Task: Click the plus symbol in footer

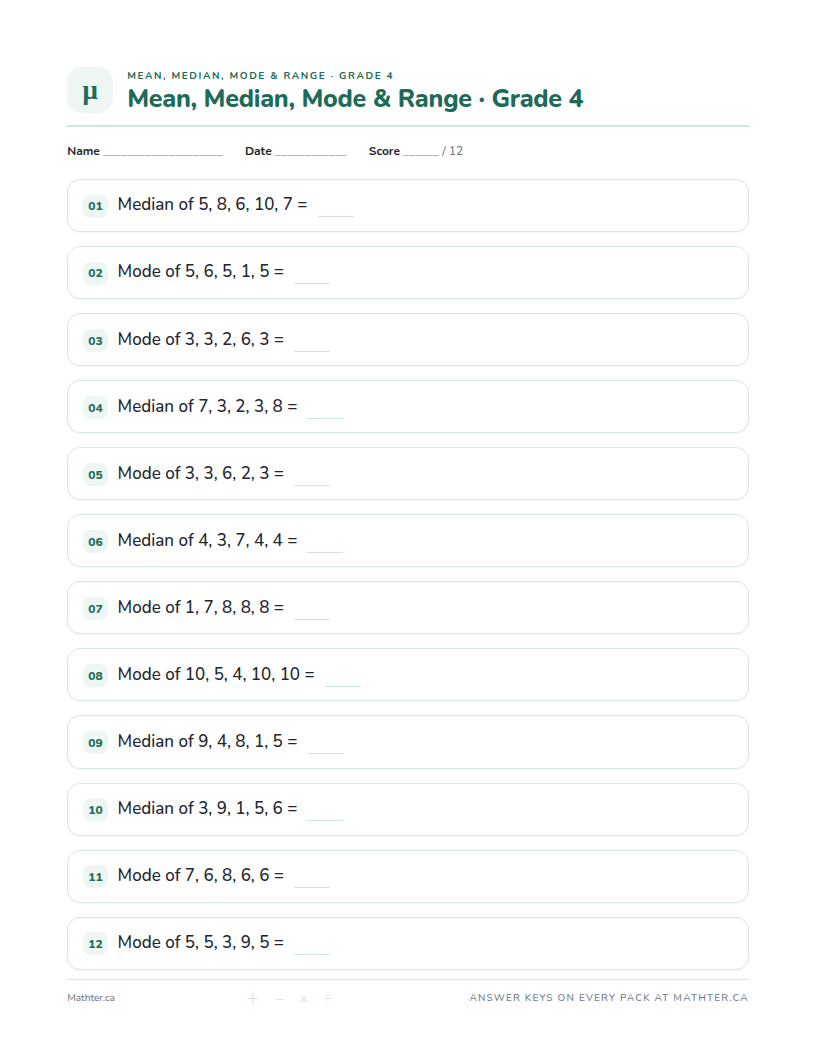Action: [252, 998]
